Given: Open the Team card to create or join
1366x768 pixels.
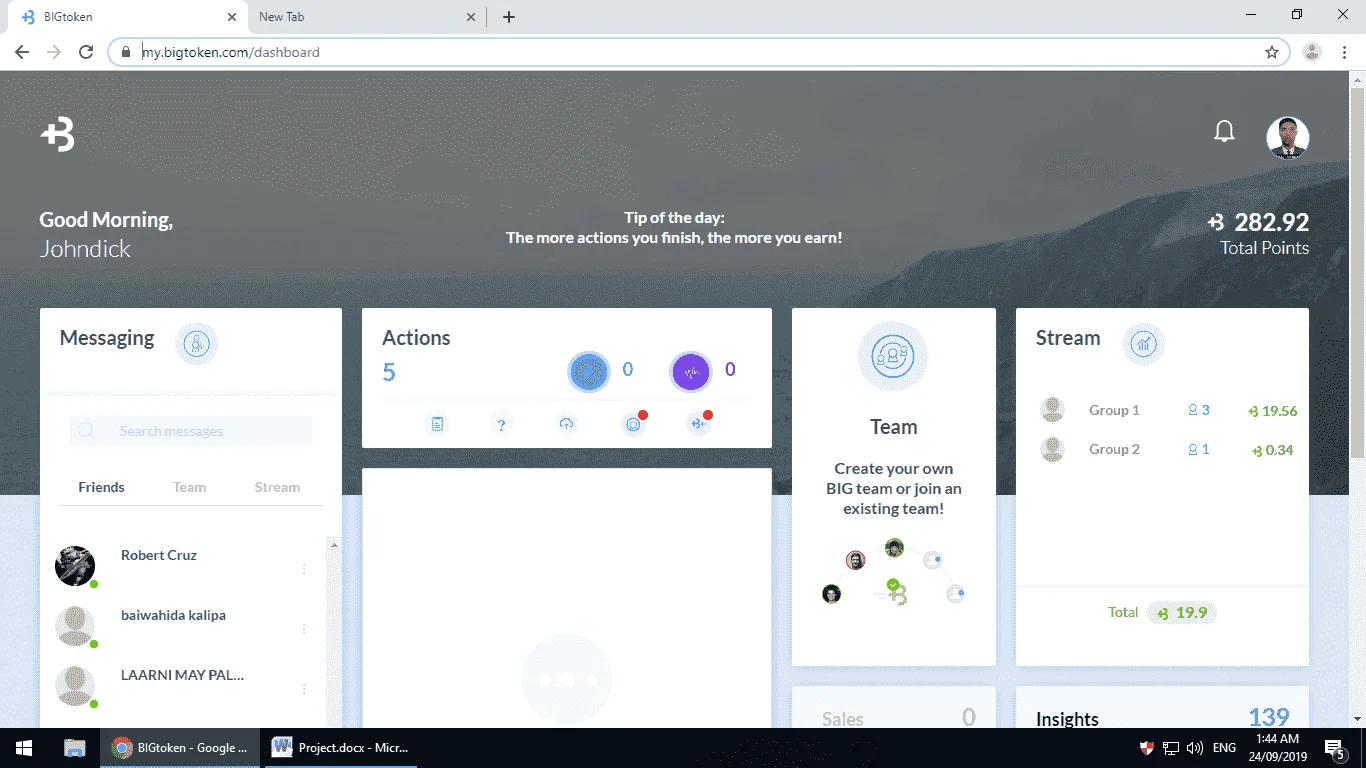Looking at the screenshot, I should pyautogui.click(x=894, y=487).
